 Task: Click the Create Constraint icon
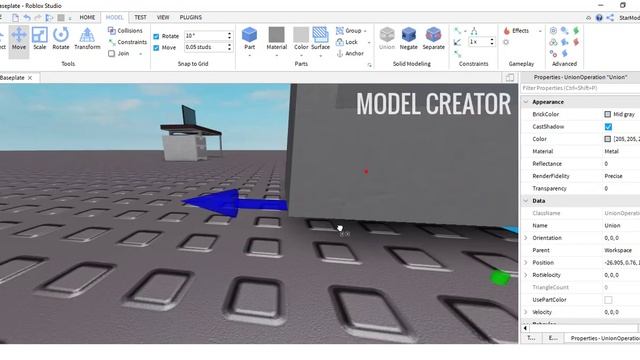click(458, 31)
